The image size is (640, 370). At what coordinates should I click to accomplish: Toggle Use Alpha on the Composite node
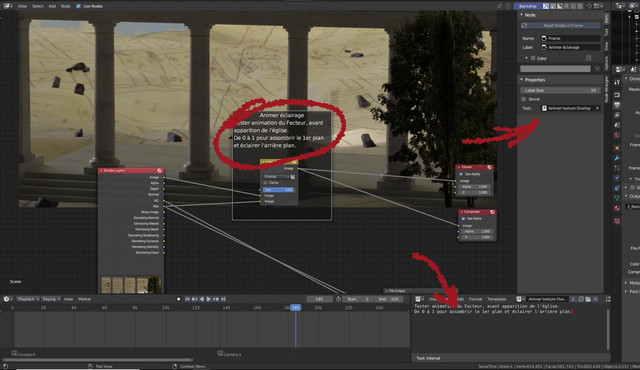[x=463, y=219]
